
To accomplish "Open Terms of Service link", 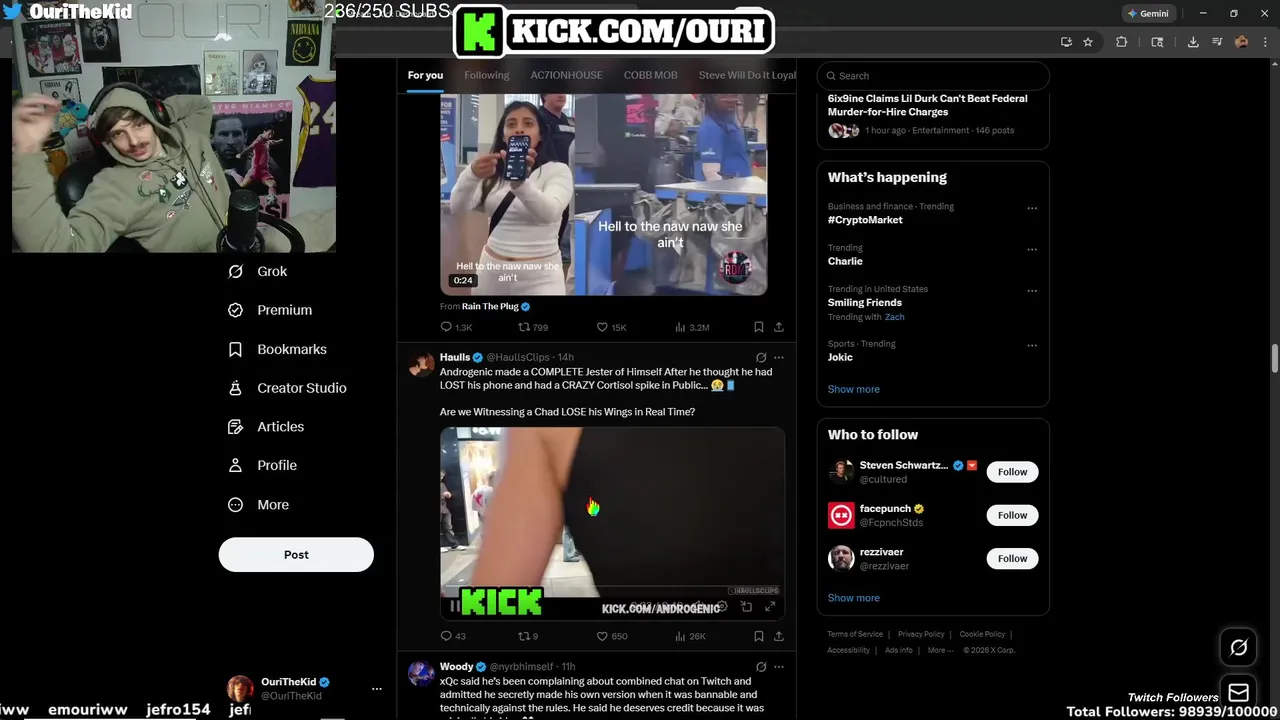I will 855,634.
